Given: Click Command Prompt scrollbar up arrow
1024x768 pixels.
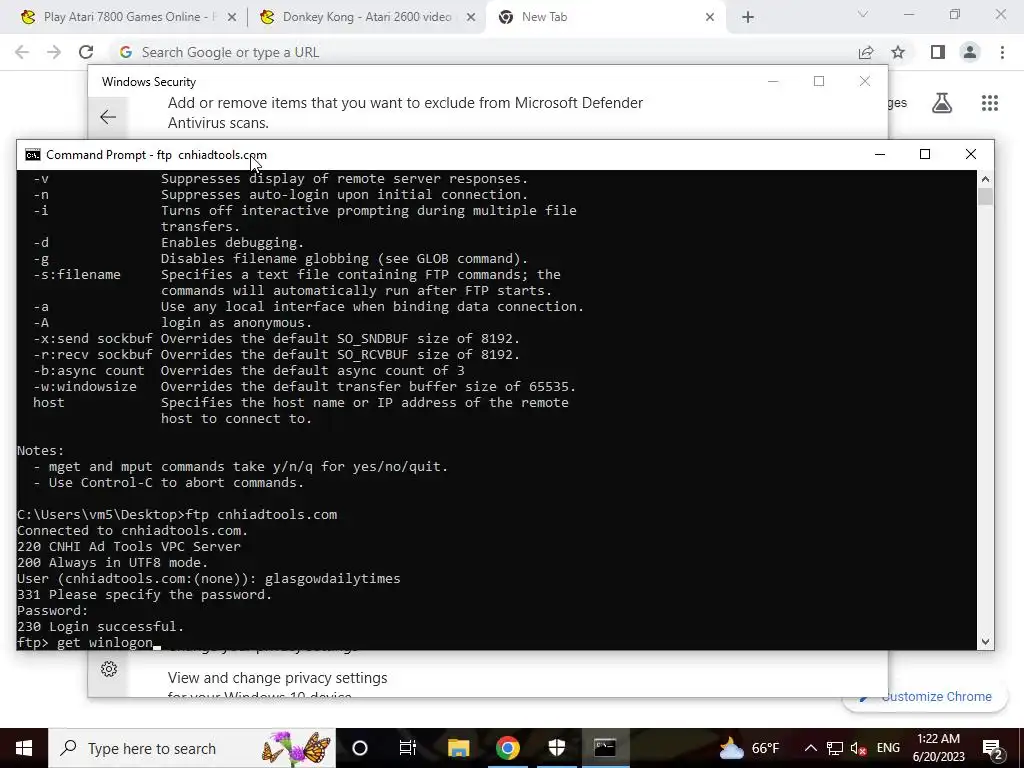Looking at the screenshot, I should [985, 179].
